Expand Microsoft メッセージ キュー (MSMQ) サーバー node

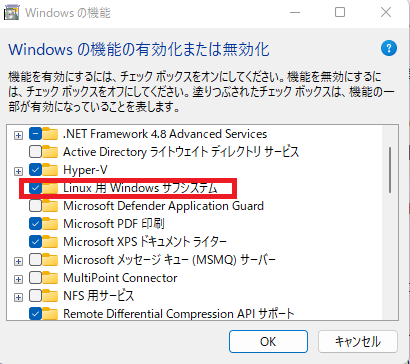click(19, 261)
